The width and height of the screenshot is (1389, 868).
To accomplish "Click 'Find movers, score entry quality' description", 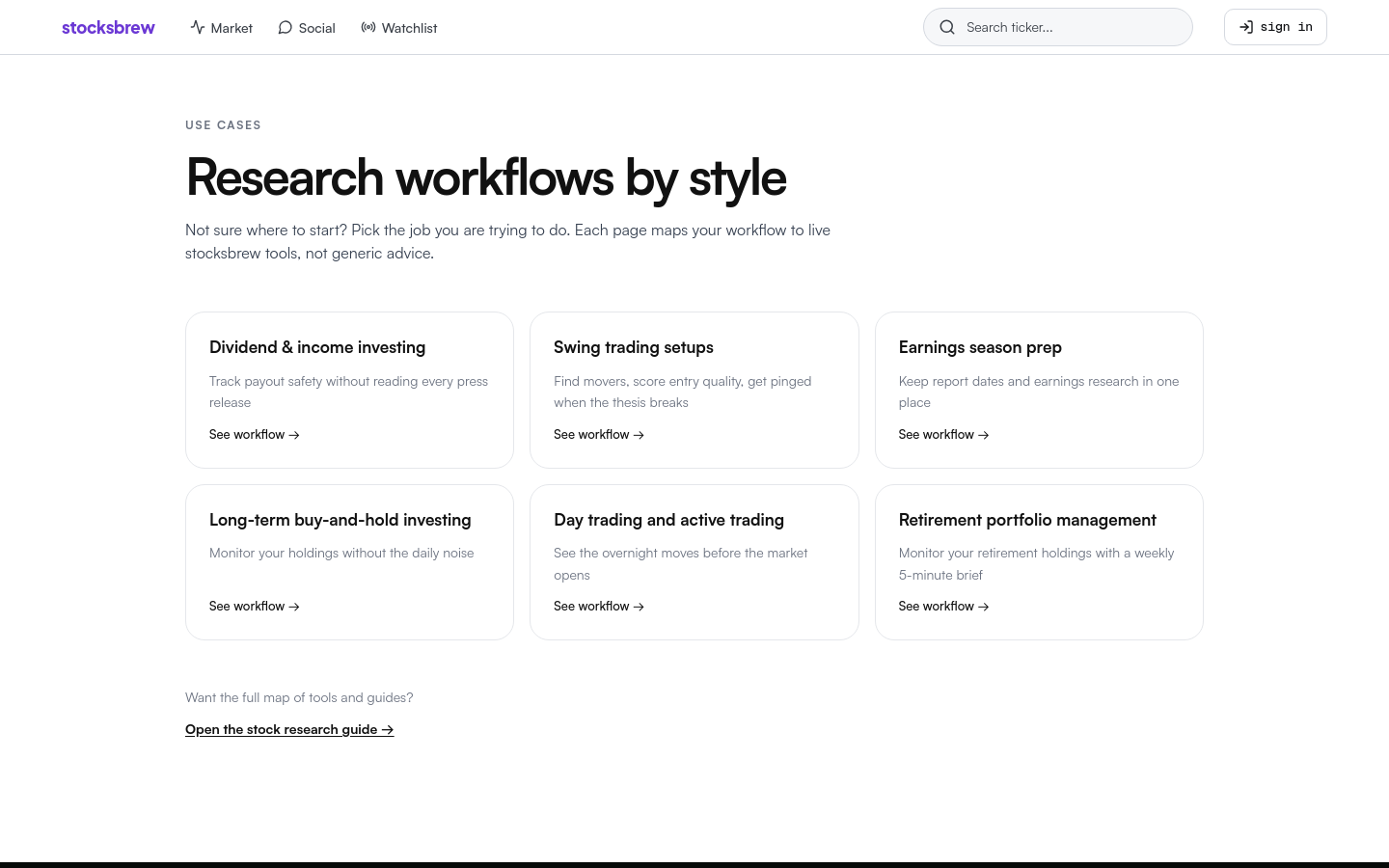I will tap(683, 392).
